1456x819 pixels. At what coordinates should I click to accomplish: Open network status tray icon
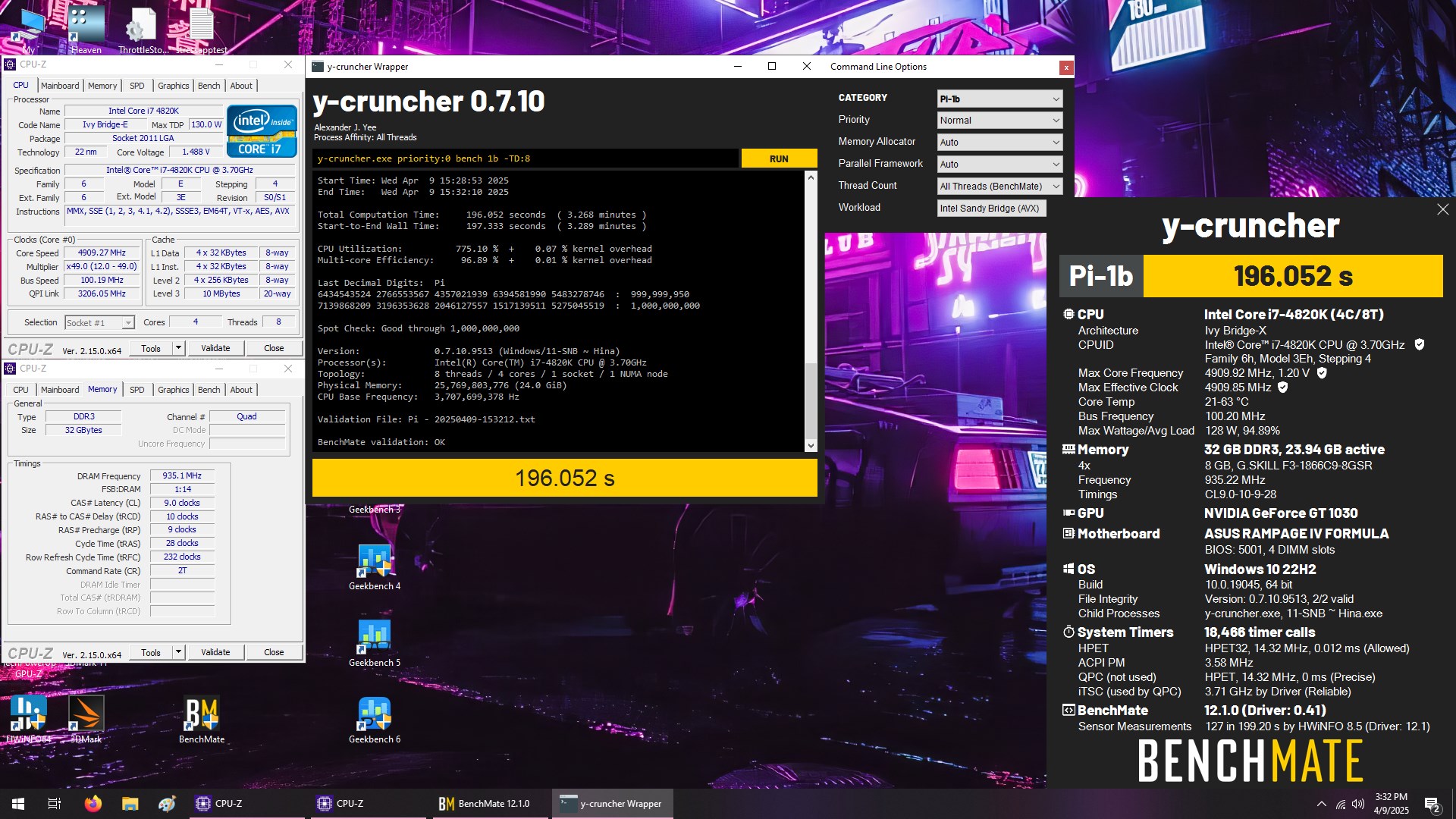pos(1341,804)
